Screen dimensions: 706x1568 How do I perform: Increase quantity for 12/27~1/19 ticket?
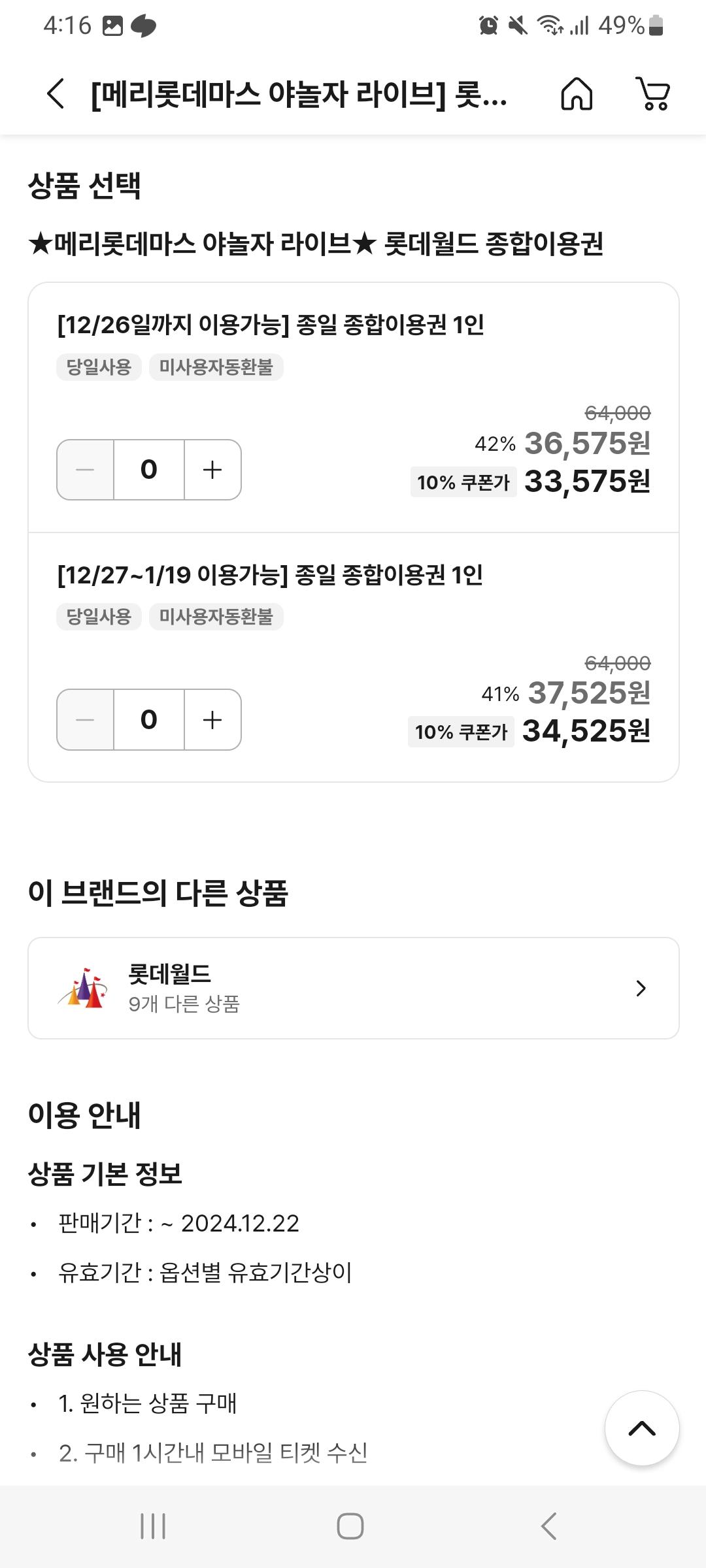click(x=212, y=720)
